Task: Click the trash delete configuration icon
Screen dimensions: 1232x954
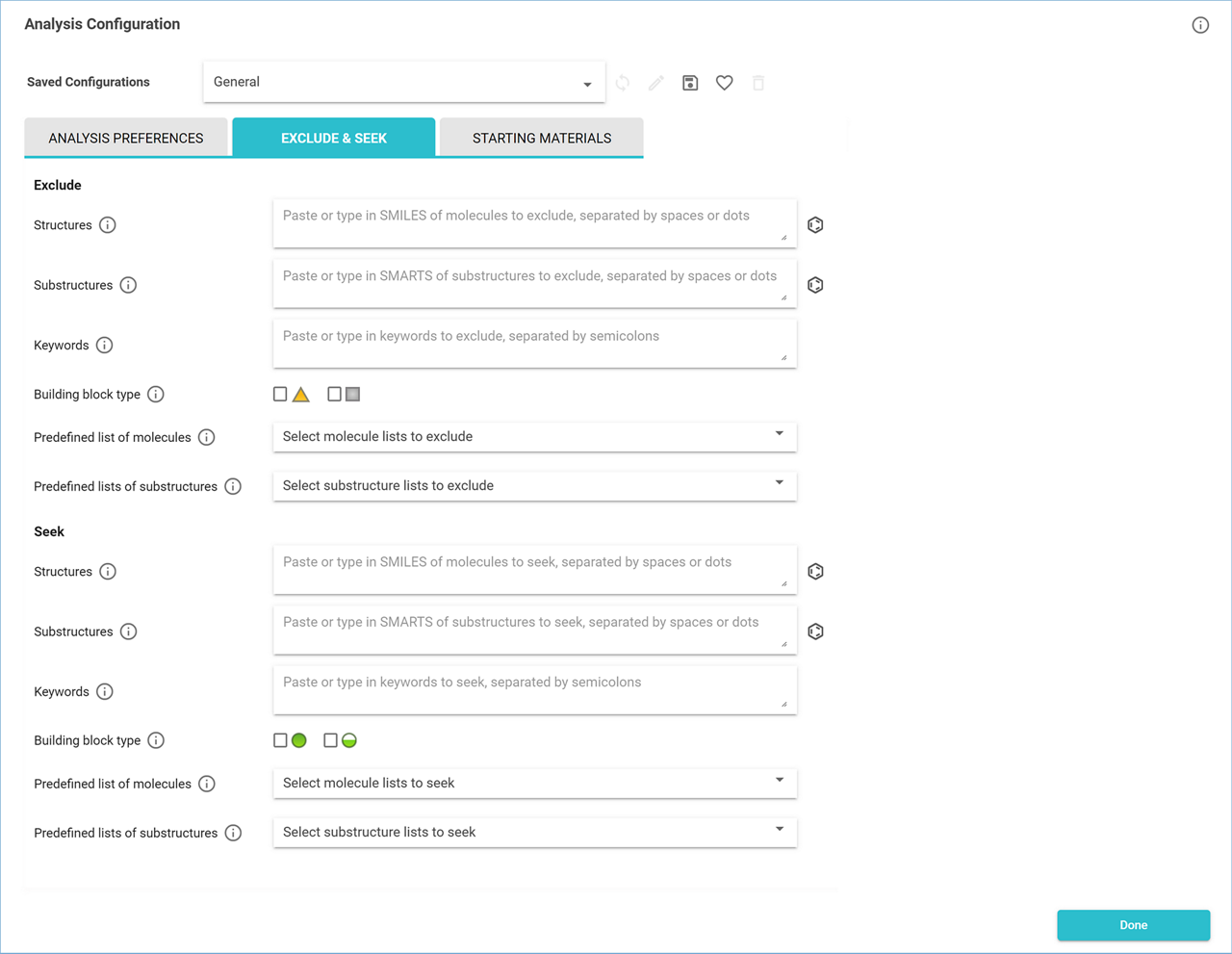Action: coord(758,83)
